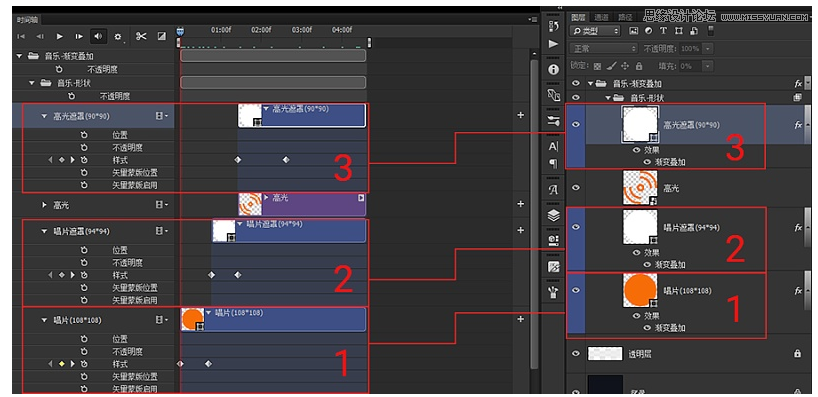Filter layers by type (T) icon

click(664, 31)
